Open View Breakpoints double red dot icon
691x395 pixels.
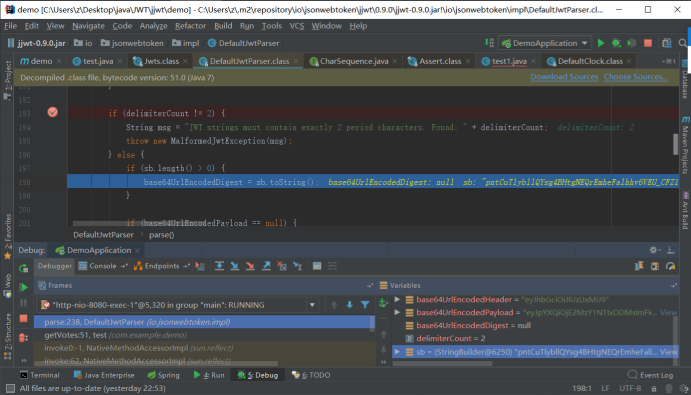pyautogui.click(x=23, y=338)
